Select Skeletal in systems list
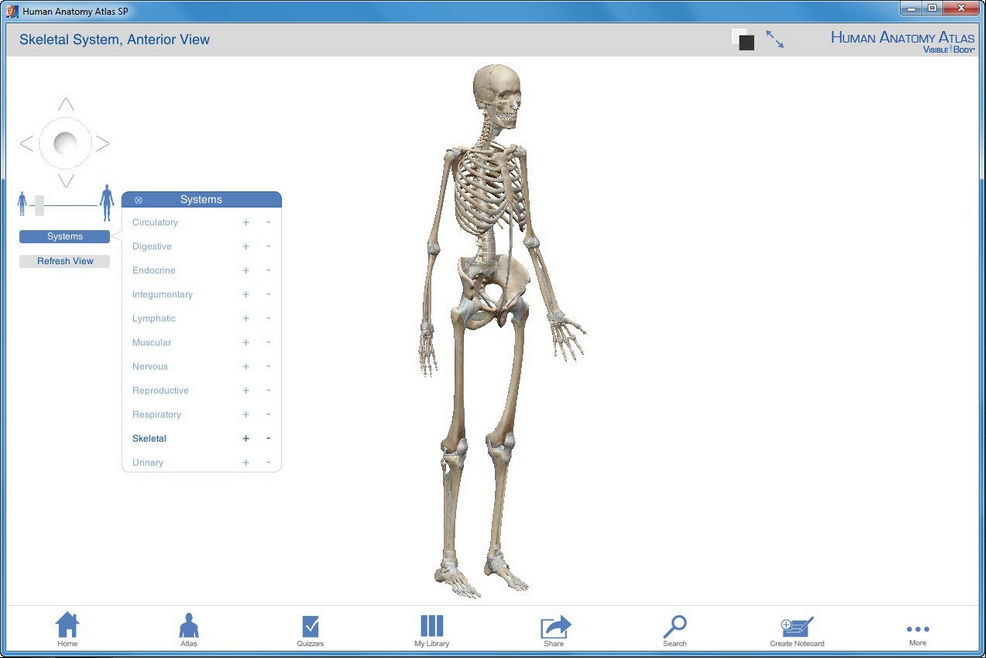 click(x=150, y=438)
